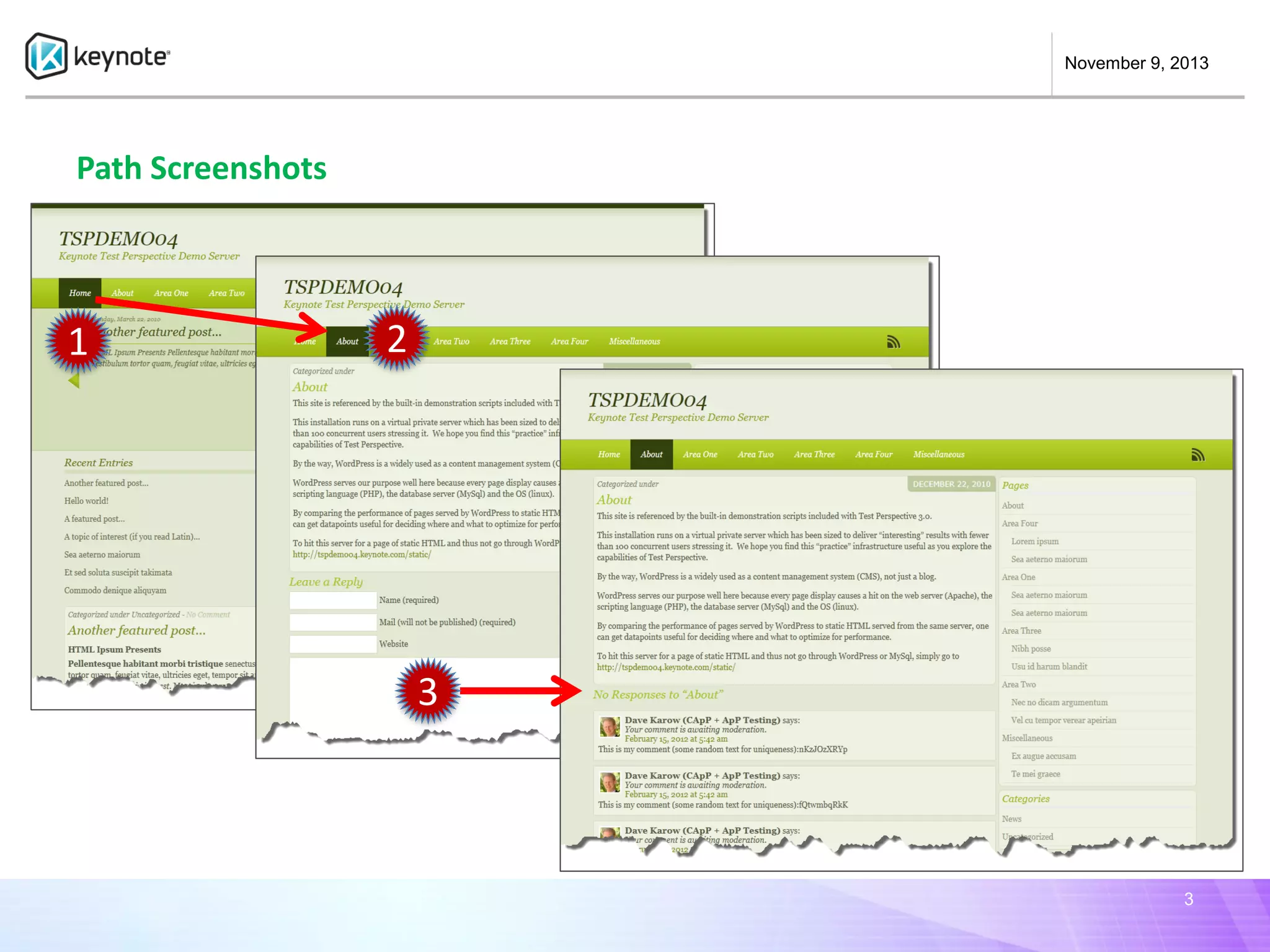Open 'About' heading link in middle screenshot

coord(310,387)
